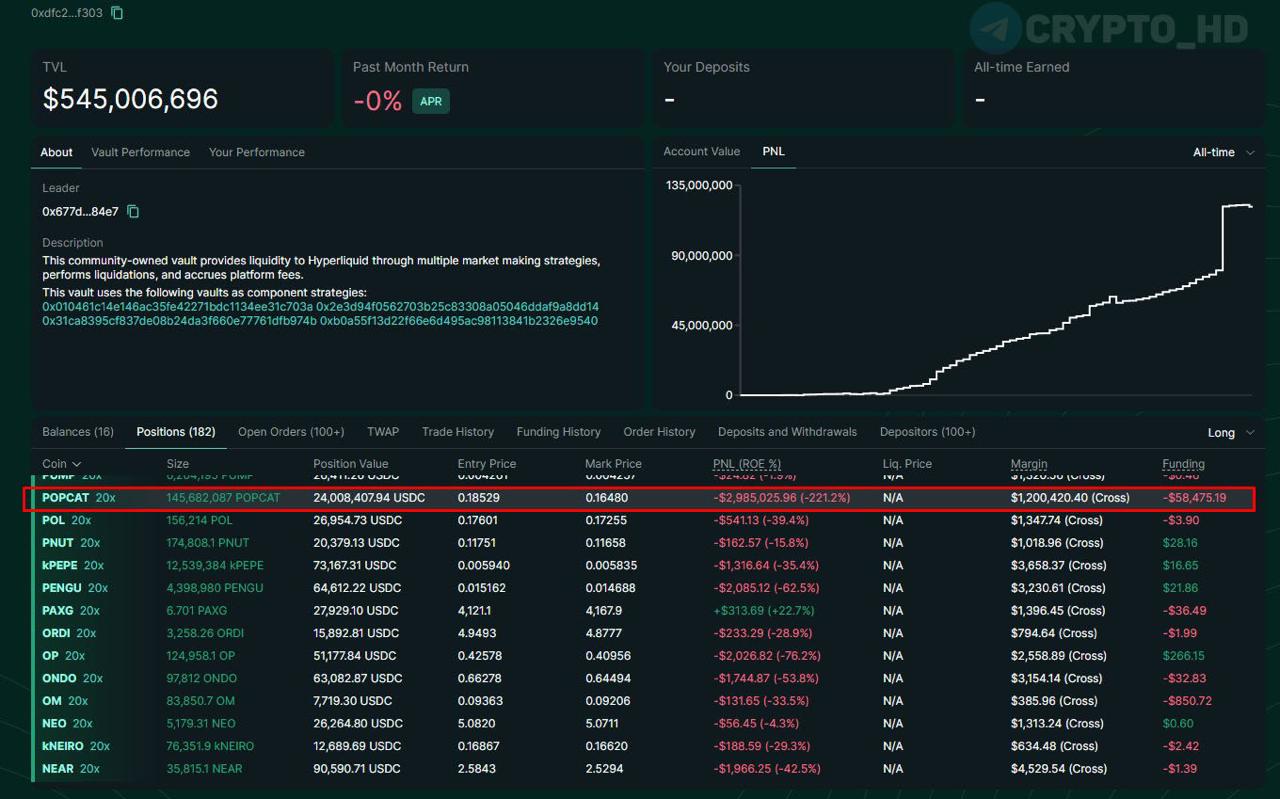Copy the vault address 0xdfc2...f303

coord(117,13)
